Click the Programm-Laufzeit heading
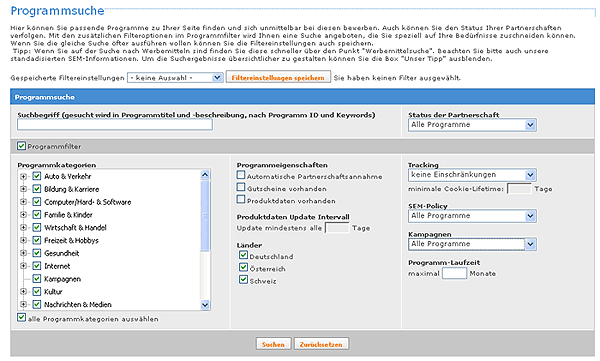Screen dimensions: 600x361 [444, 263]
